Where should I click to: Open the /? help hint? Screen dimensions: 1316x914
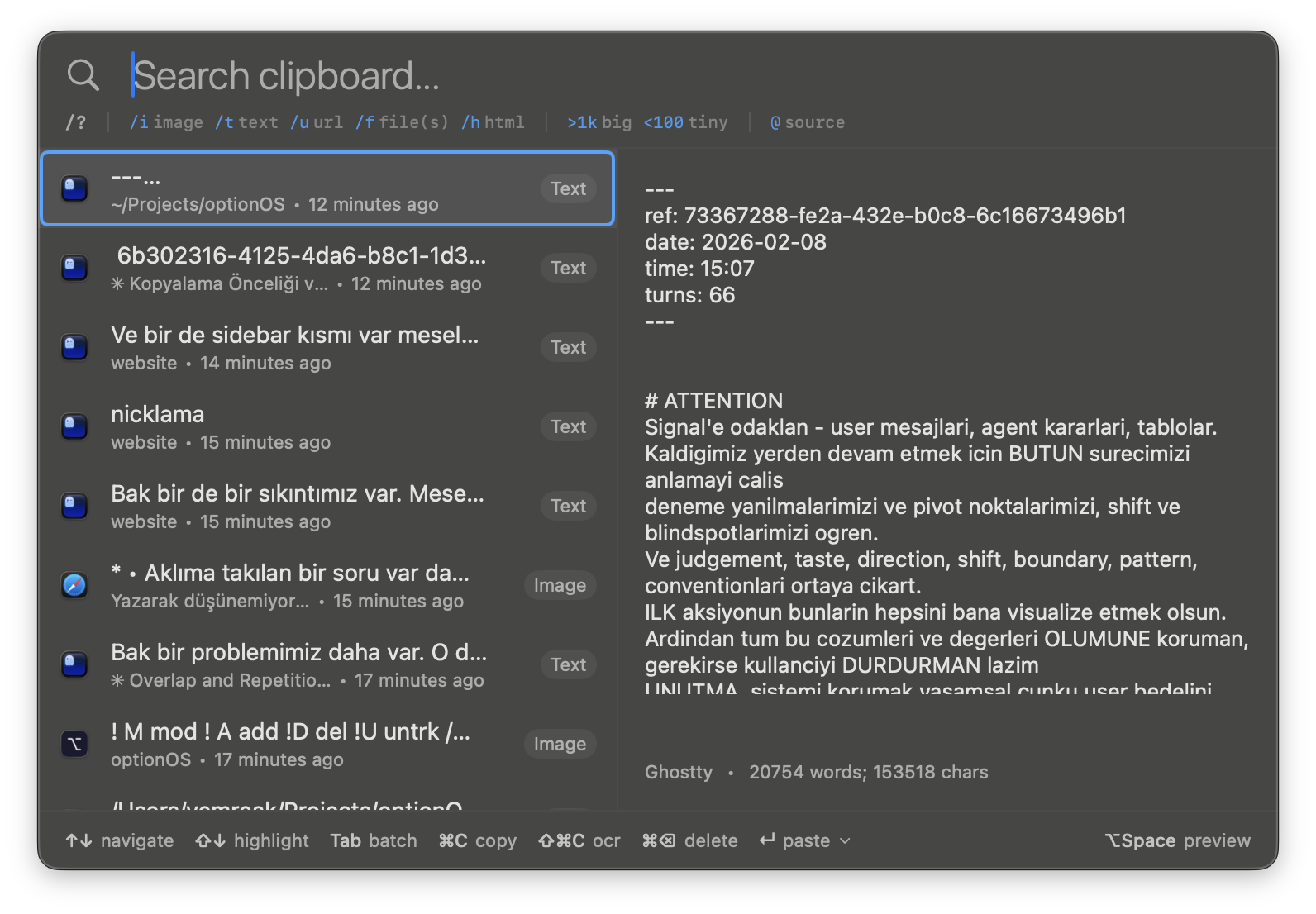tap(75, 122)
